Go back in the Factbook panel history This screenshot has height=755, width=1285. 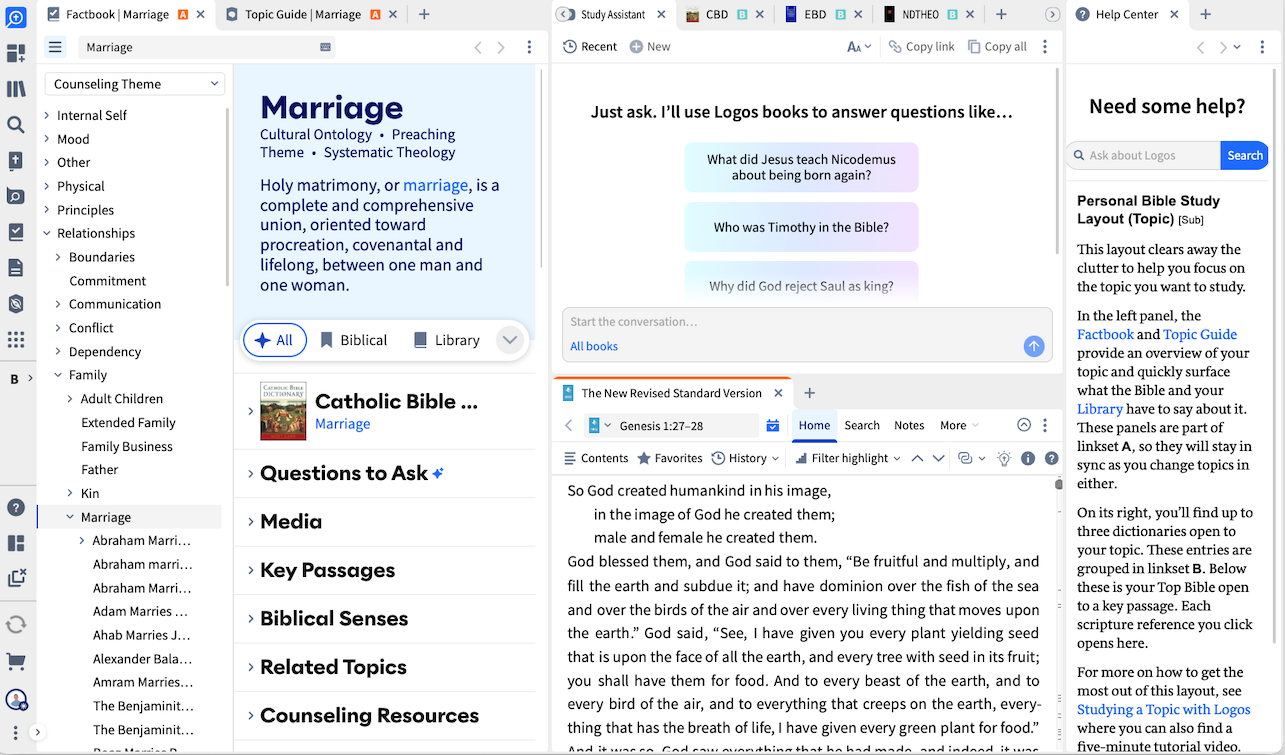pyautogui.click(x=478, y=47)
